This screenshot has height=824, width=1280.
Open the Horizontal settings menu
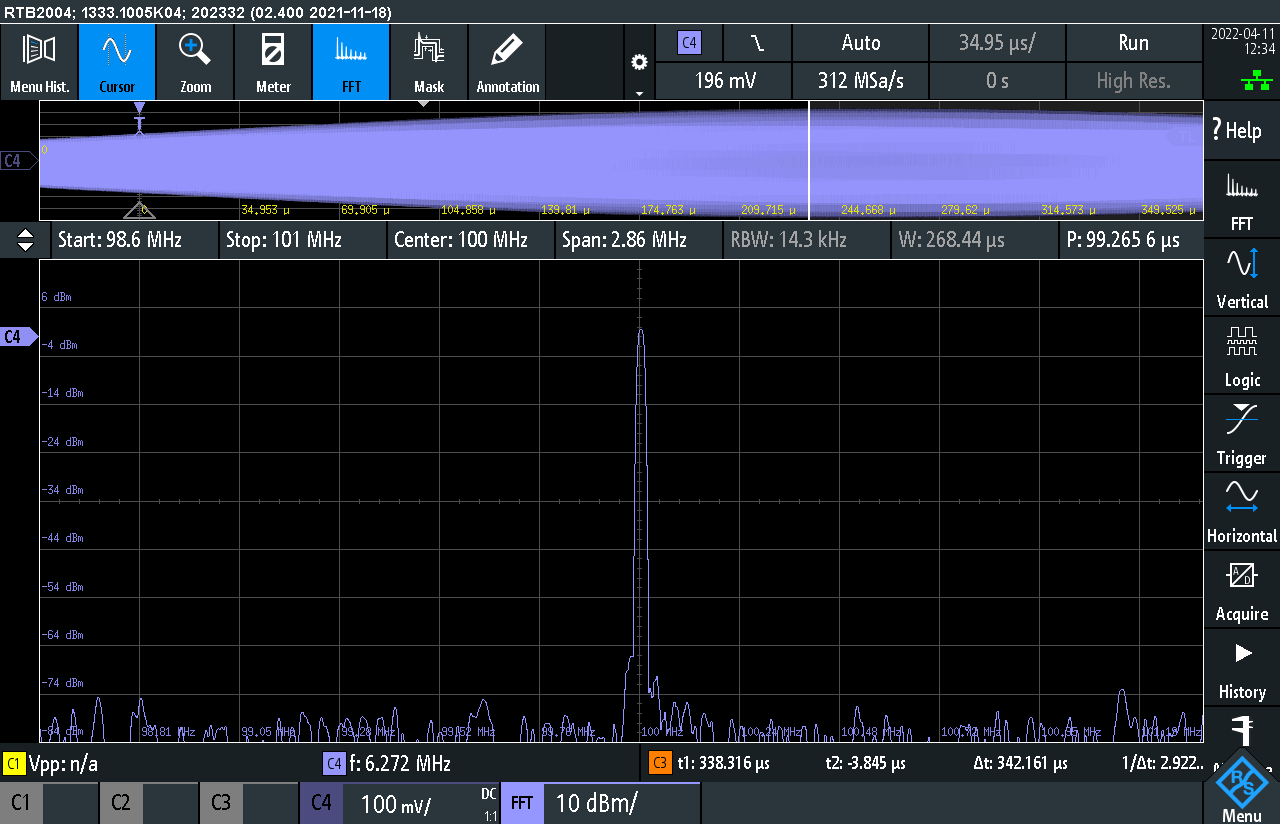coord(1242,514)
